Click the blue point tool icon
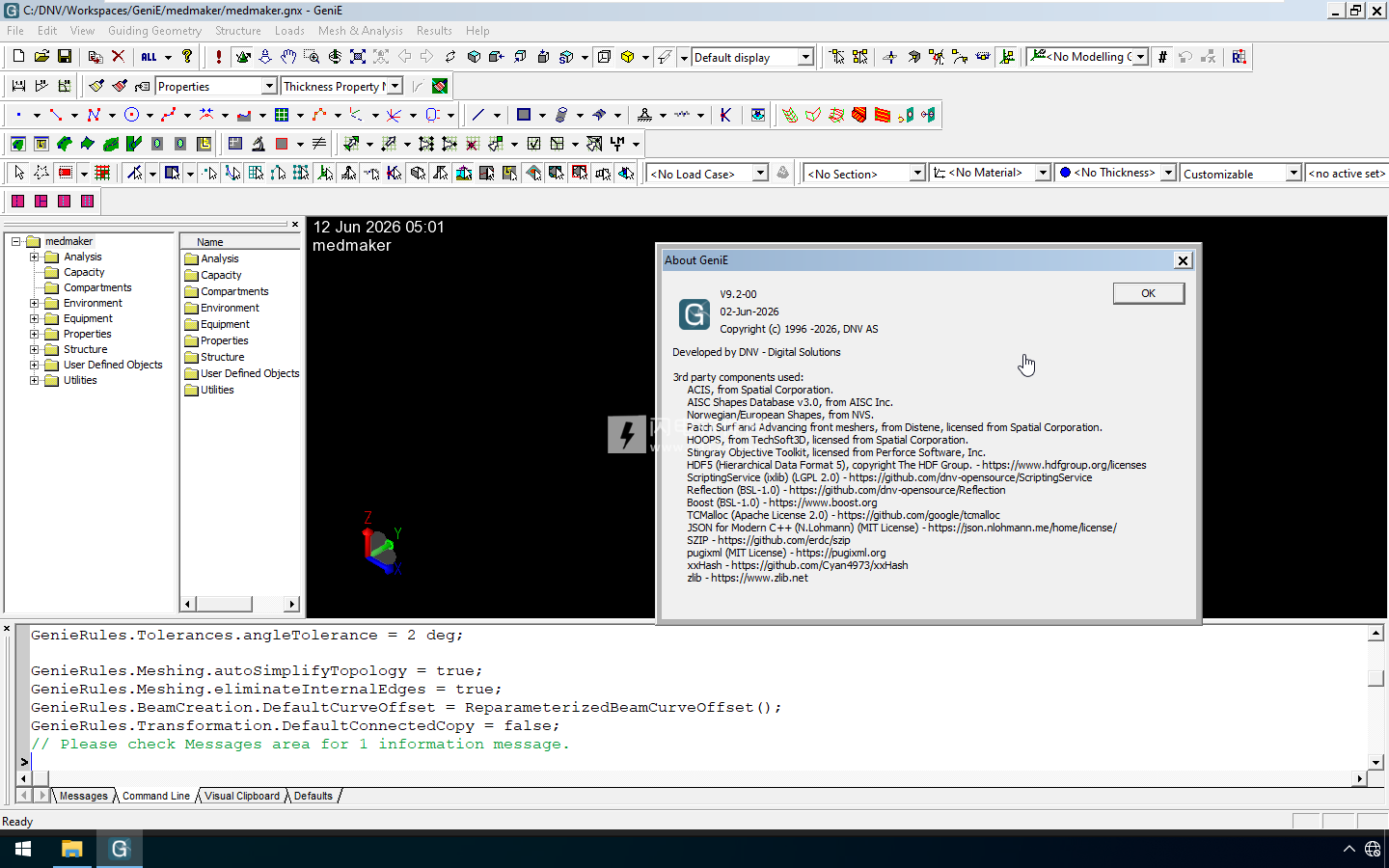The image size is (1389, 868). click(18, 115)
